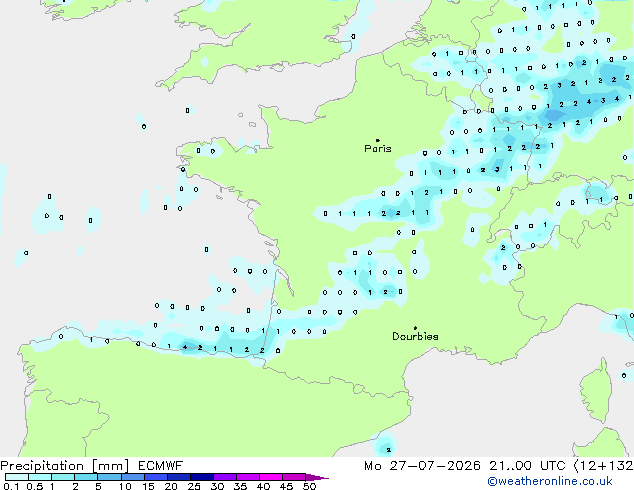Pick the 45–50 mm legend swatch
The height and width of the screenshot is (490, 634).
294,477
